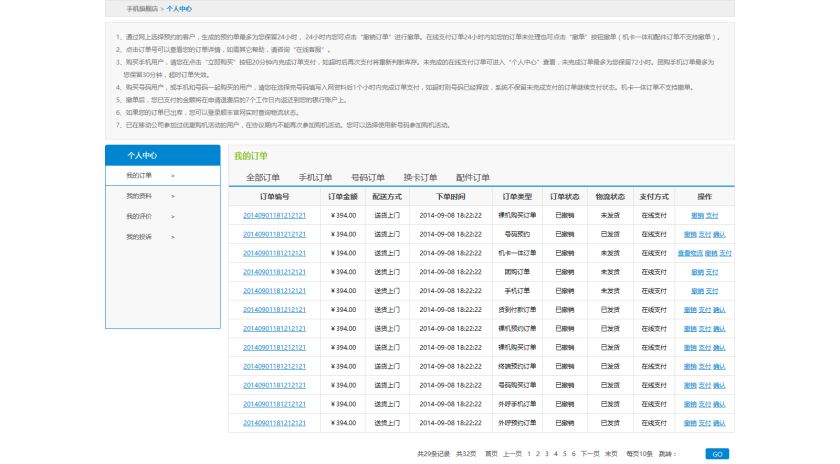
Task: Open order number of the 团购订单 row
Action: click(274, 272)
